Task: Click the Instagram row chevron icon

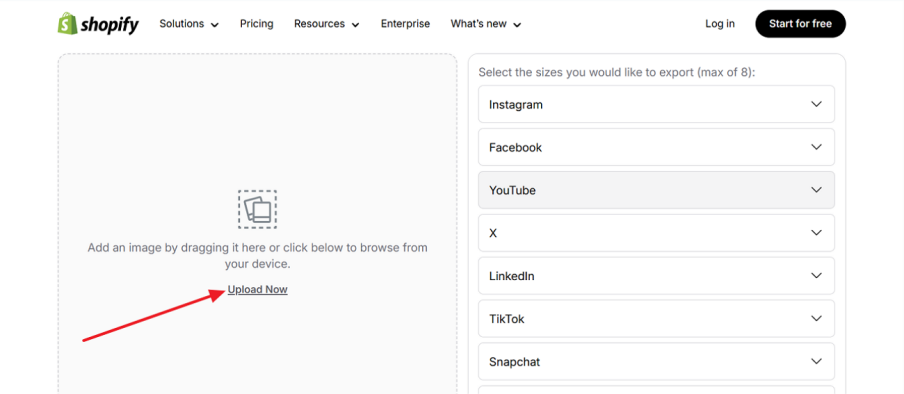Action: point(816,104)
